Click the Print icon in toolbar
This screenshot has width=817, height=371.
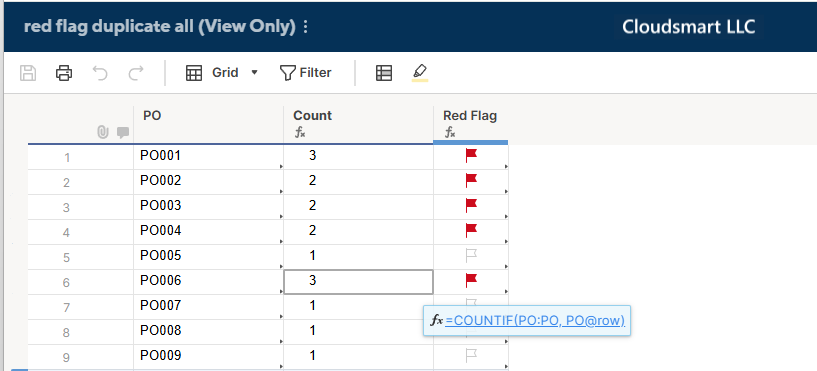pos(64,73)
